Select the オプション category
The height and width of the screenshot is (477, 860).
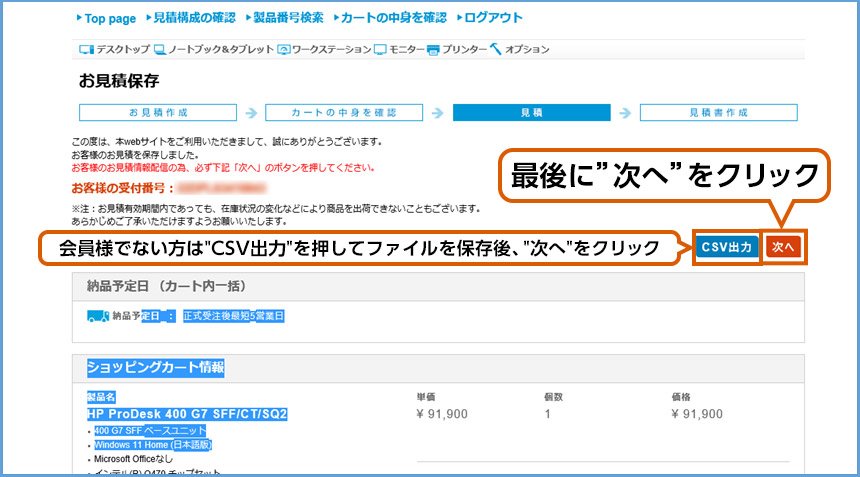tap(527, 49)
